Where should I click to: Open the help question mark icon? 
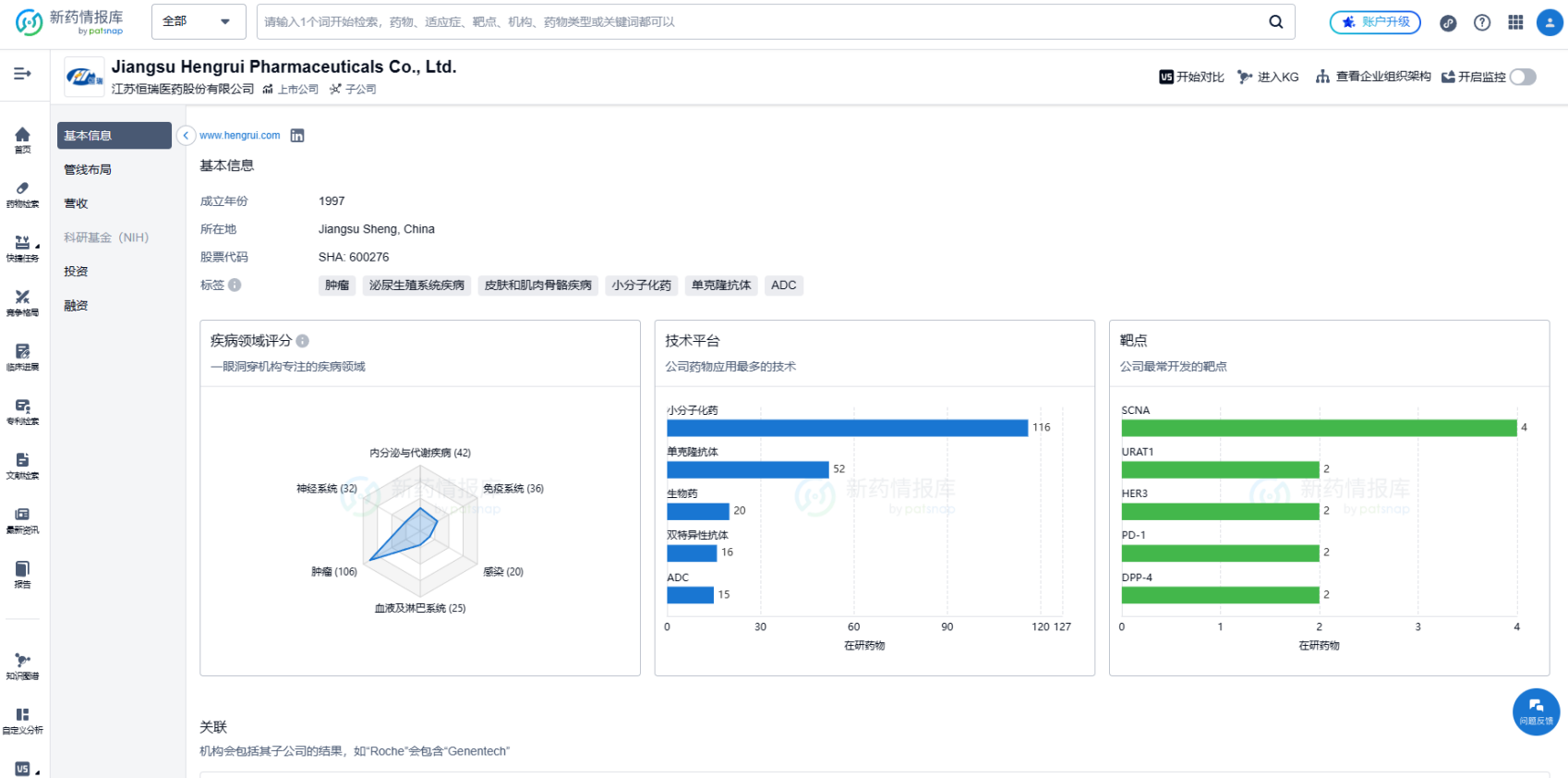pyautogui.click(x=1482, y=22)
